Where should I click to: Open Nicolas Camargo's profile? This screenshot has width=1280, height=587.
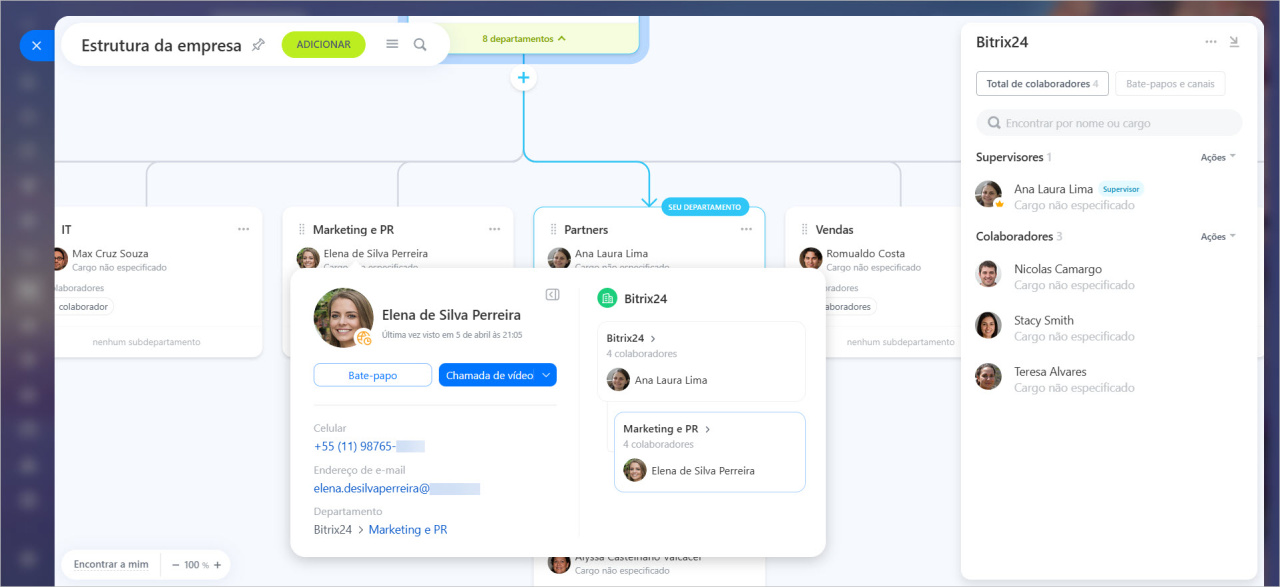click(1058, 269)
